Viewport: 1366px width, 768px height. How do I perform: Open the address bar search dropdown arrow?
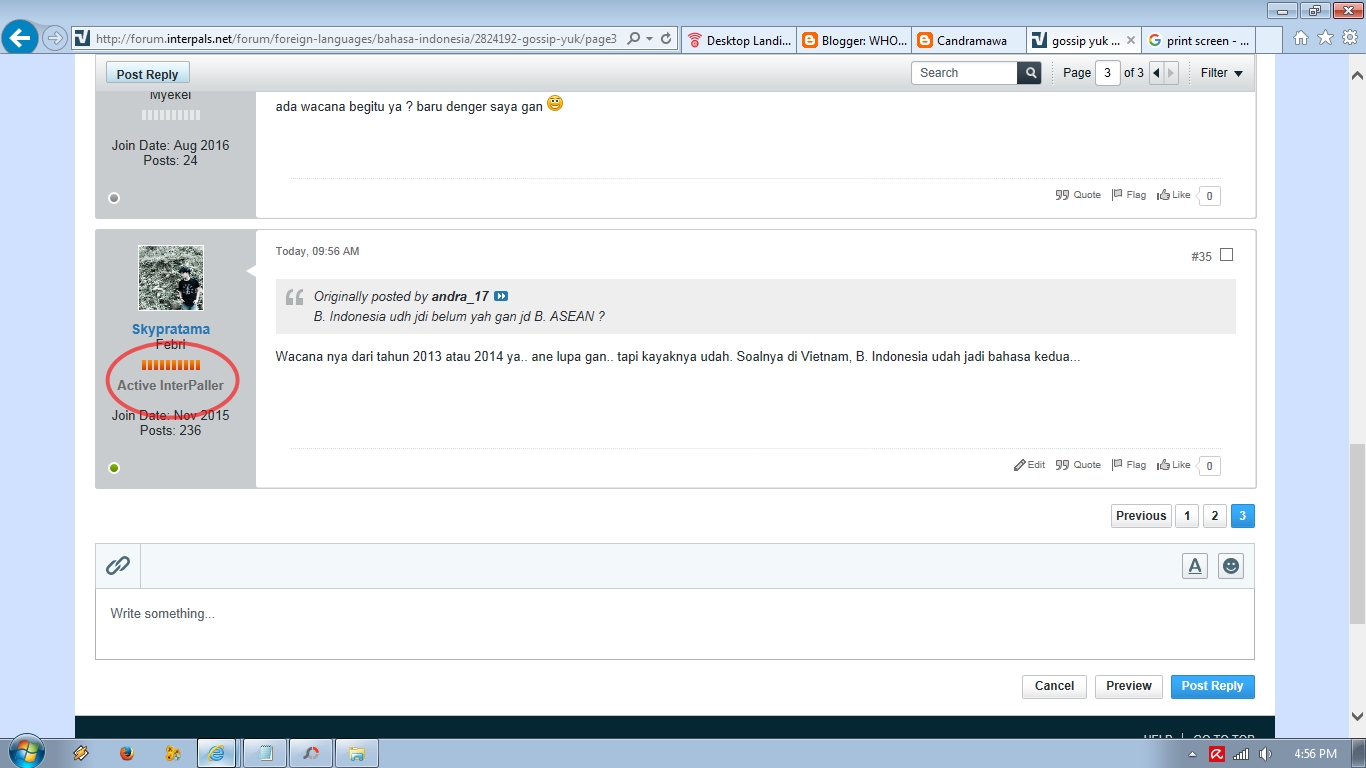(650, 39)
